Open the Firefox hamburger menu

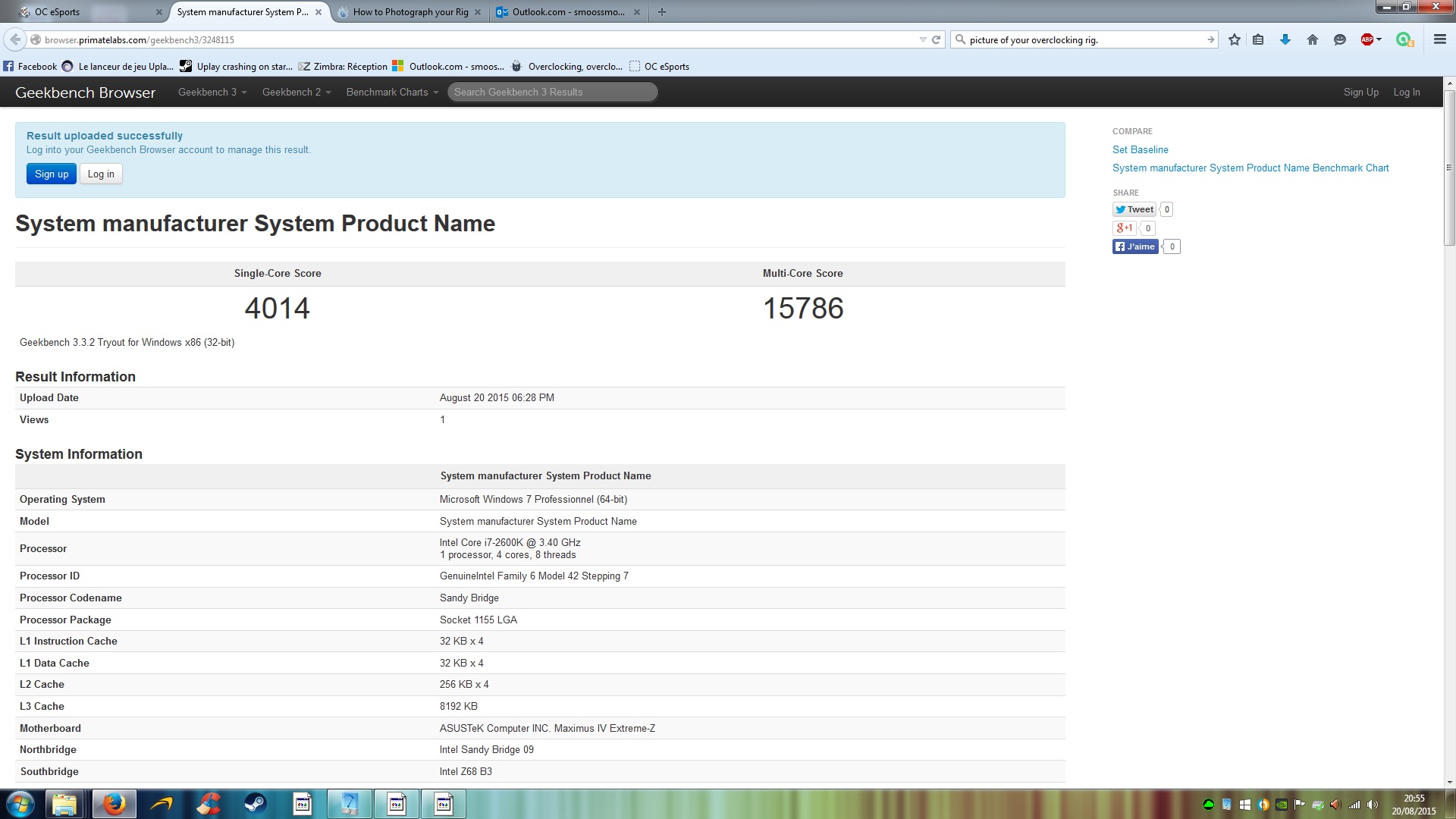pyautogui.click(x=1439, y=39)
